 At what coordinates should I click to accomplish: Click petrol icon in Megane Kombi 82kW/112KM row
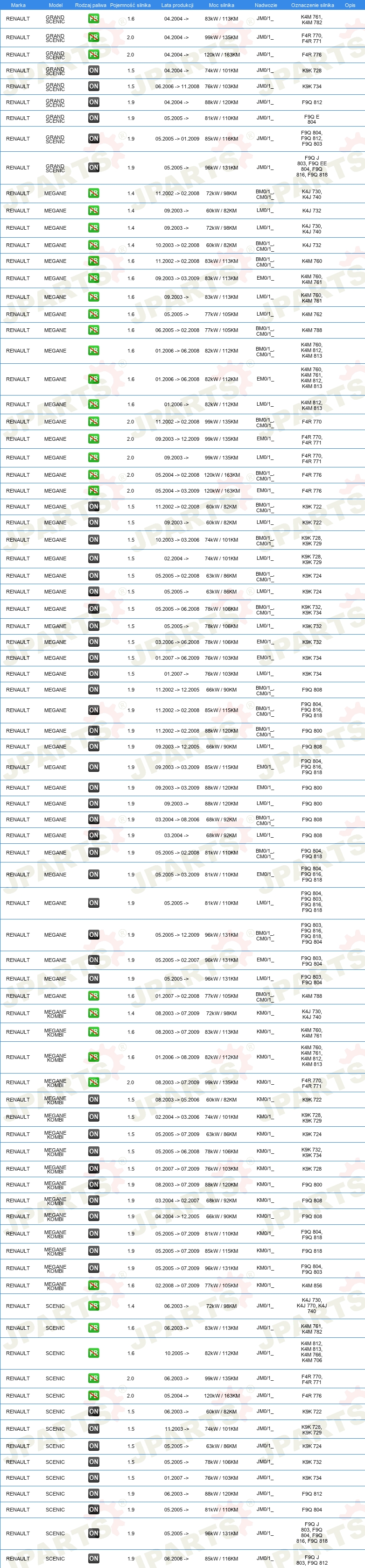93,1057
